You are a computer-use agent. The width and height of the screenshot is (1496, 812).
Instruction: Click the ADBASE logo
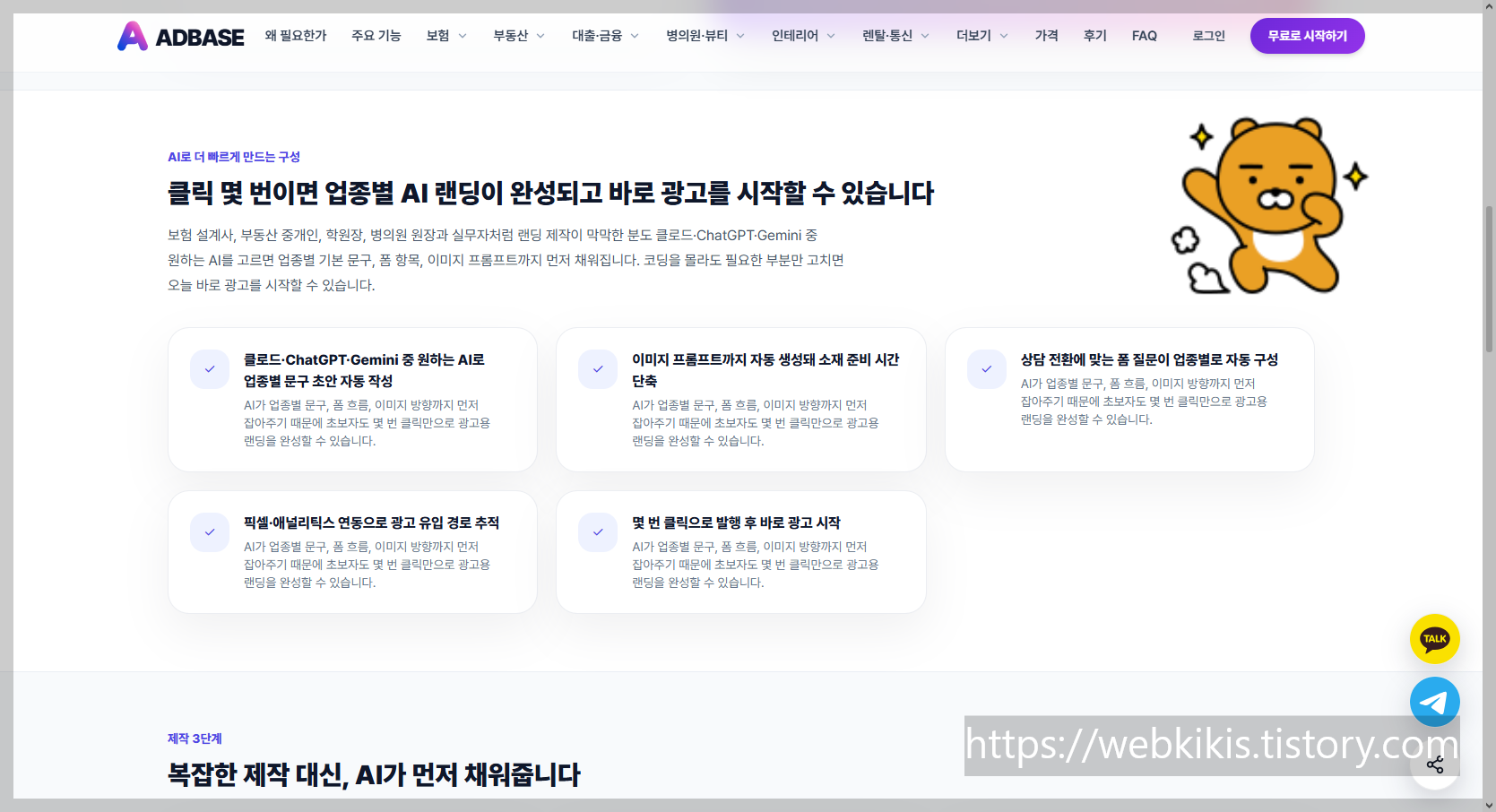180,36
